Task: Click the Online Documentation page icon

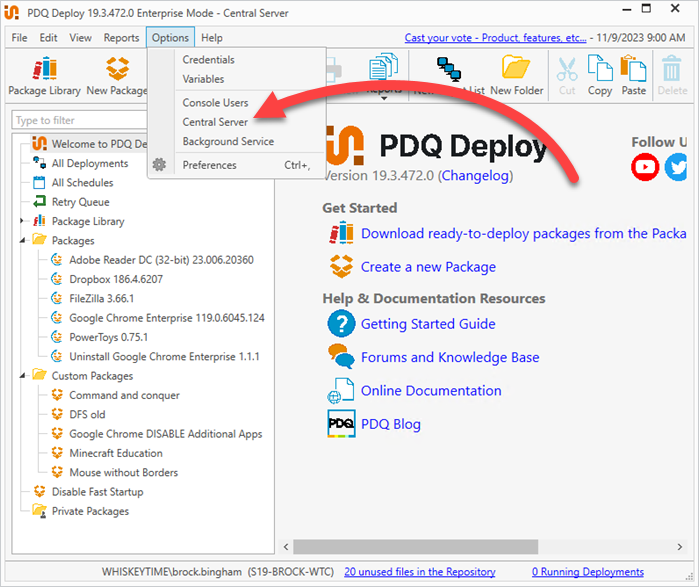Action: [341, 390]
